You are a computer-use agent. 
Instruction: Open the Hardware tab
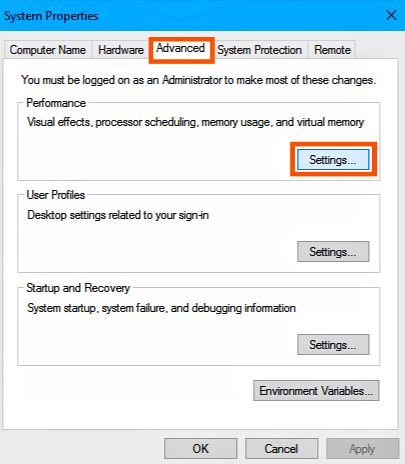[x=121, y=50]
